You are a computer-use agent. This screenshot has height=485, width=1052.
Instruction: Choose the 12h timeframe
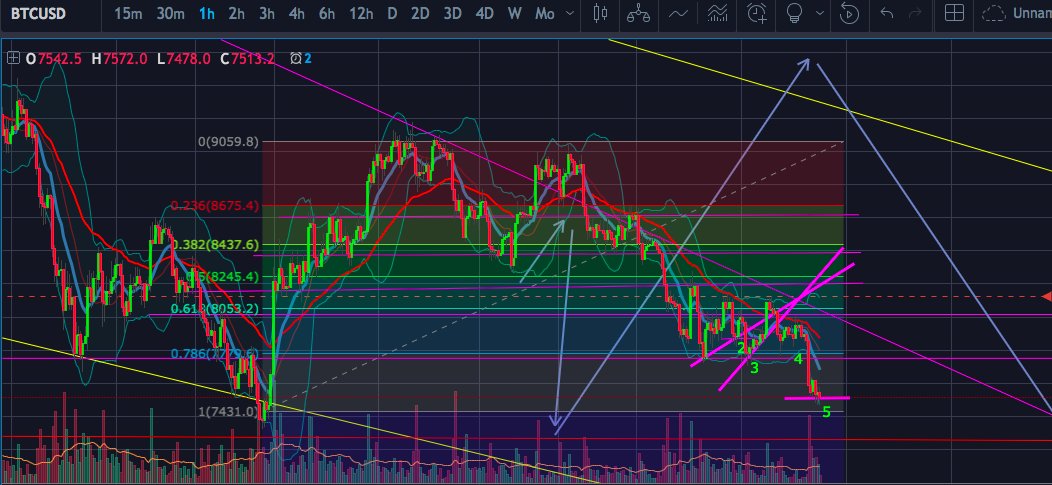362,13
